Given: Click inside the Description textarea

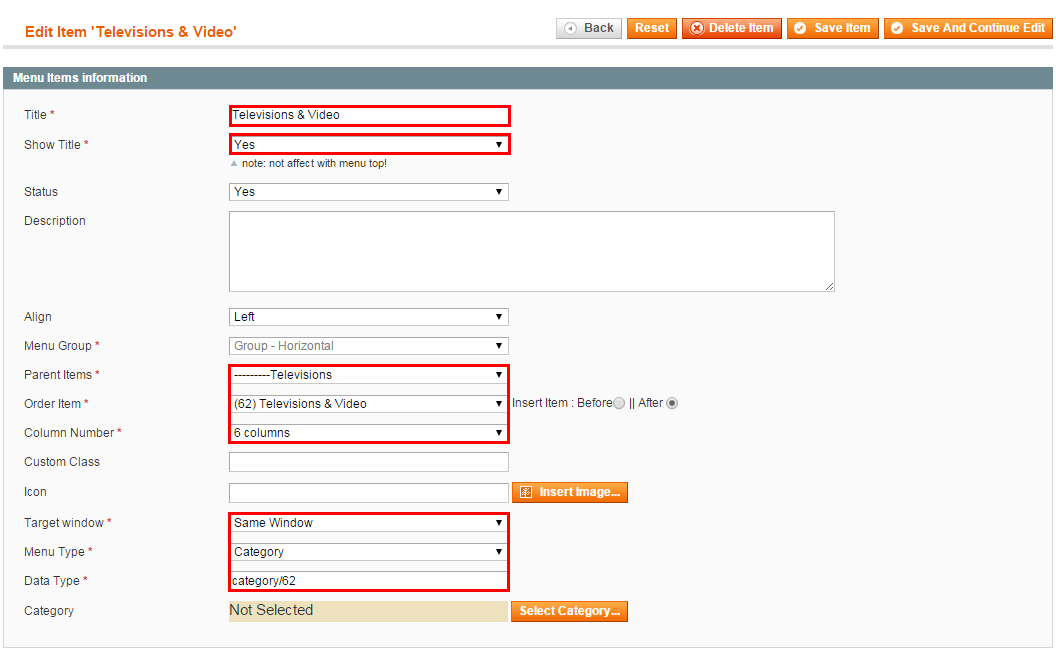Looking at the screenshot, I should tap(531, 251).
